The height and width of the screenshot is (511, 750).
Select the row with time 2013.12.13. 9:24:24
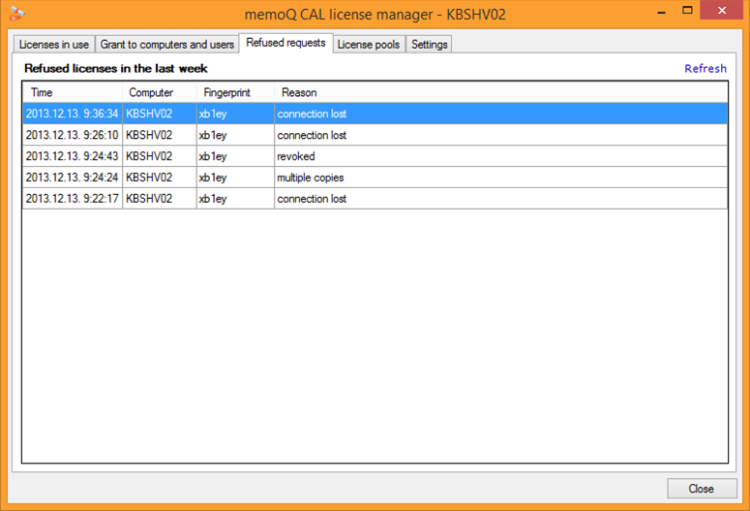tap(375, 178)
